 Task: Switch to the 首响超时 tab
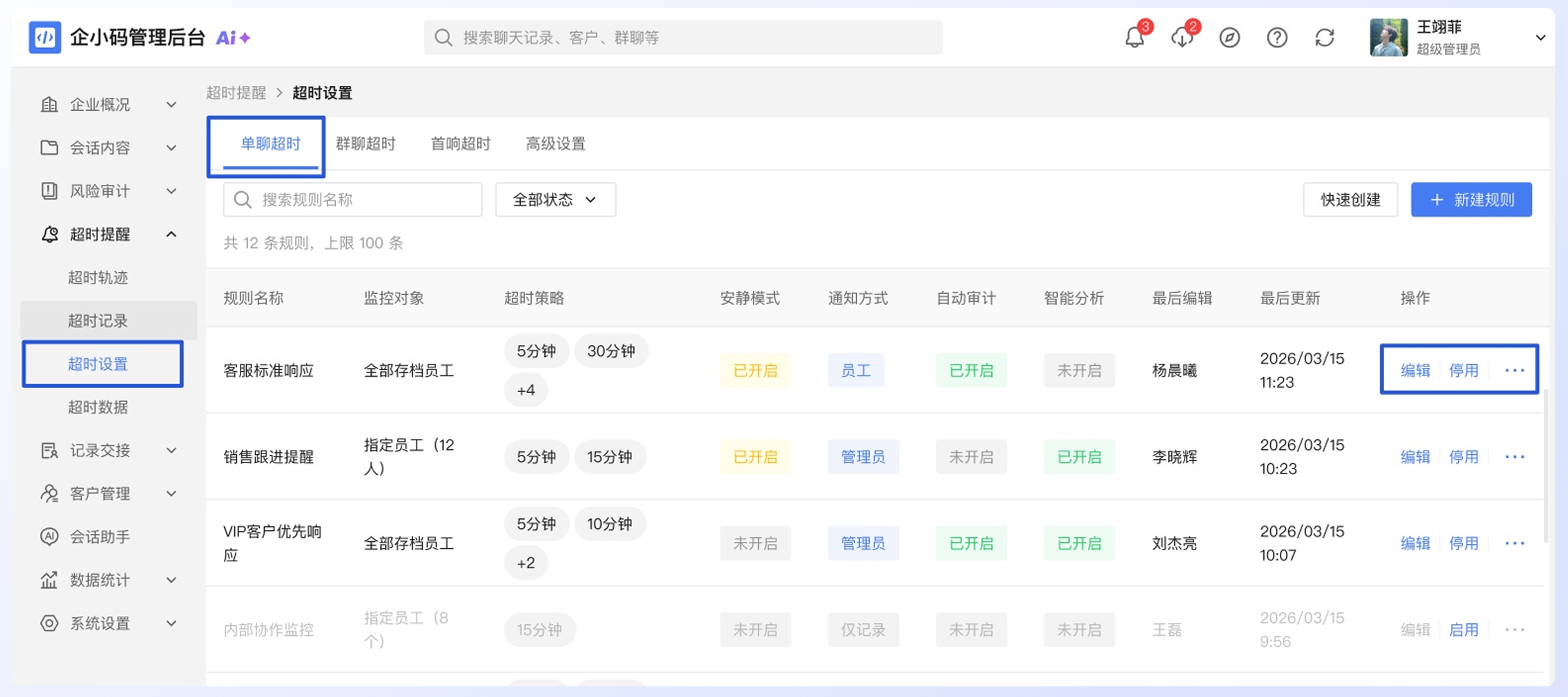pyautogui.click(x=460, y=144)
